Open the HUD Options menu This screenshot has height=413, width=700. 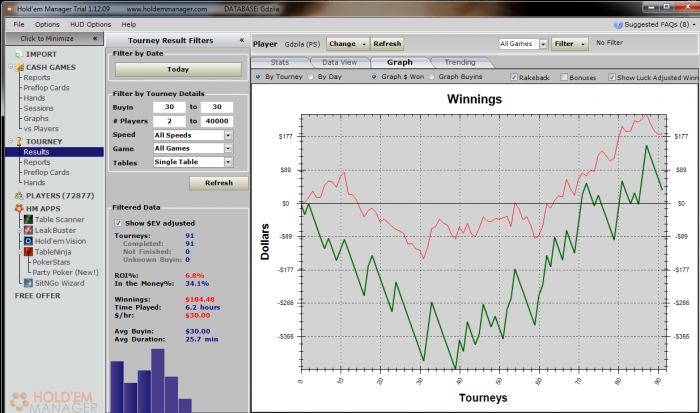90,25
